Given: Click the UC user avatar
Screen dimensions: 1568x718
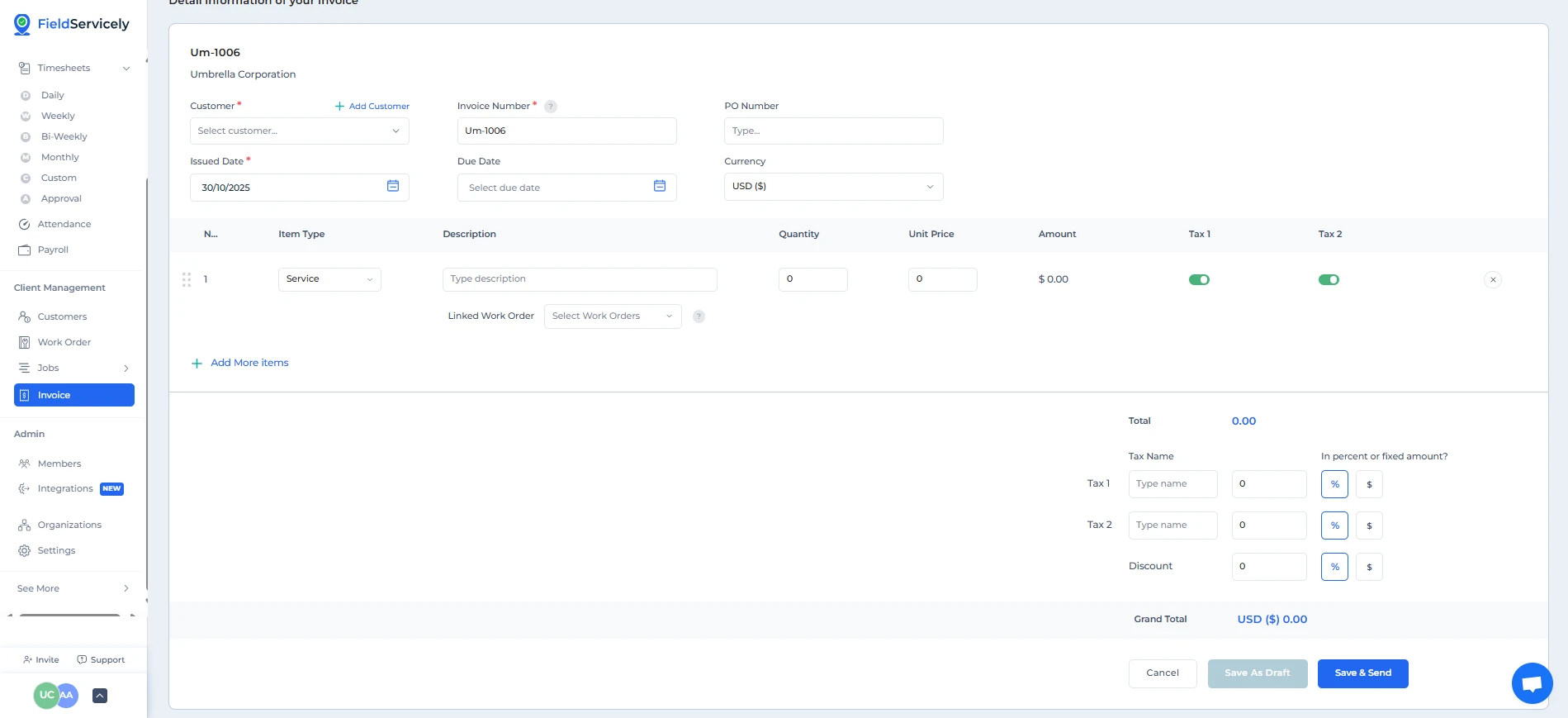Looking at the screenshot, I should pyautogui.click(x=45, y=695).
